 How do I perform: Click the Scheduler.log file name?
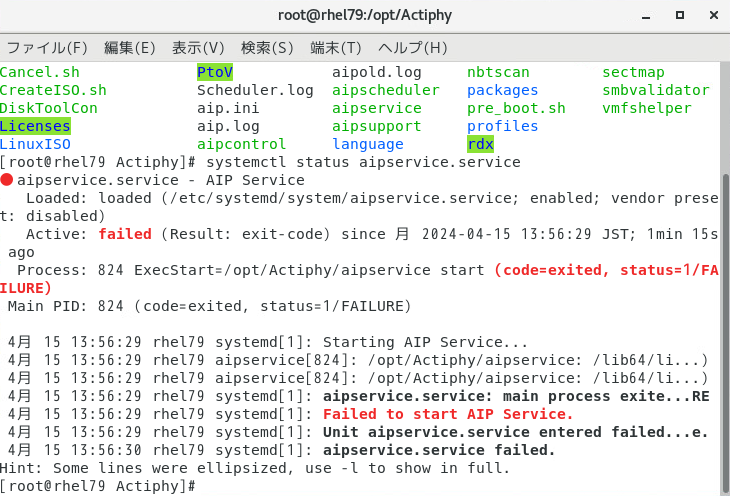pos(255,90)
